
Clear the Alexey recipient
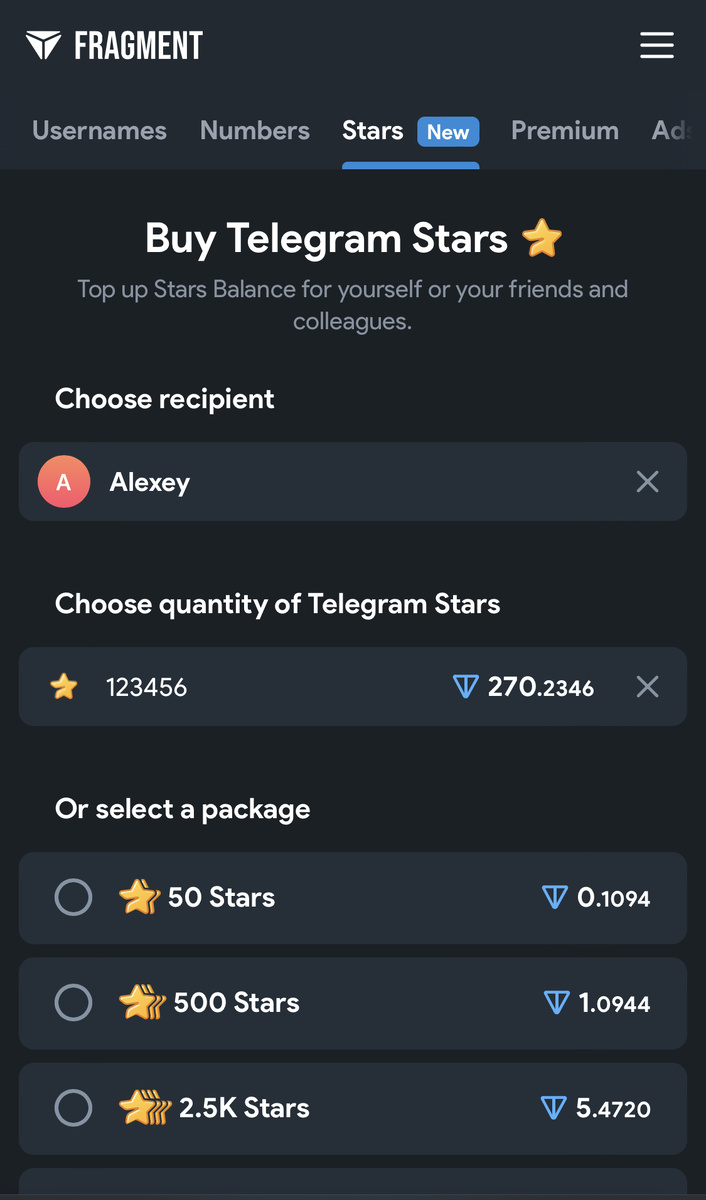pyautogui.click(x=647, y=482)
